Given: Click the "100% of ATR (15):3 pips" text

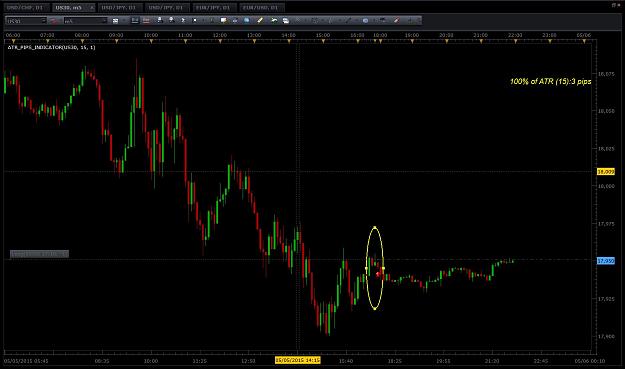Looking at the screenshot, I should click(x=550, y=81).
